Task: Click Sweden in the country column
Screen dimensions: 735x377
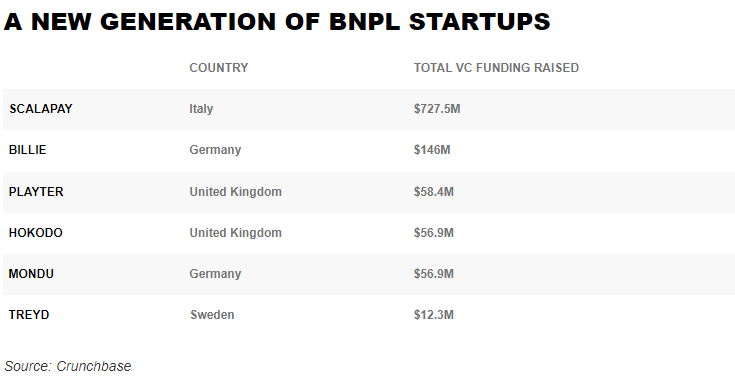Action: [212, 315]
